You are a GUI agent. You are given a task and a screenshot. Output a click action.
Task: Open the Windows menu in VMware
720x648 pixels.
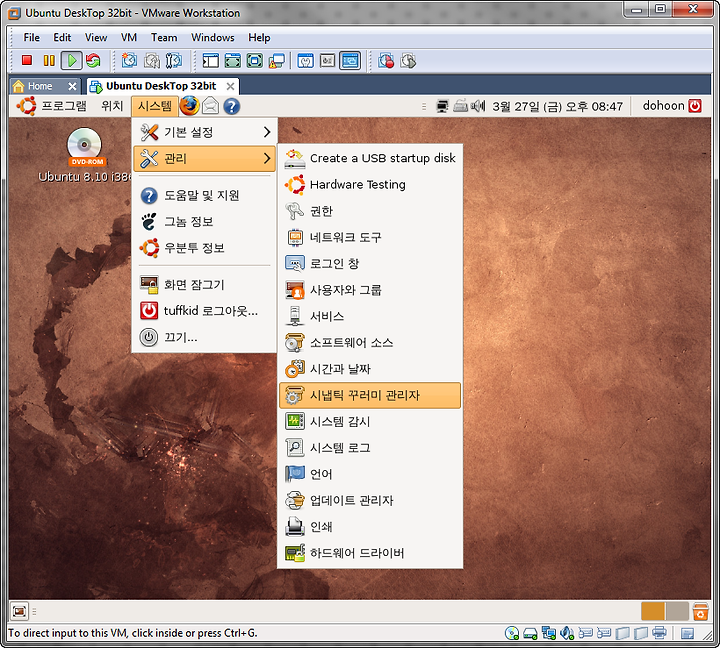pyautogui.click(x=213, y=38)
